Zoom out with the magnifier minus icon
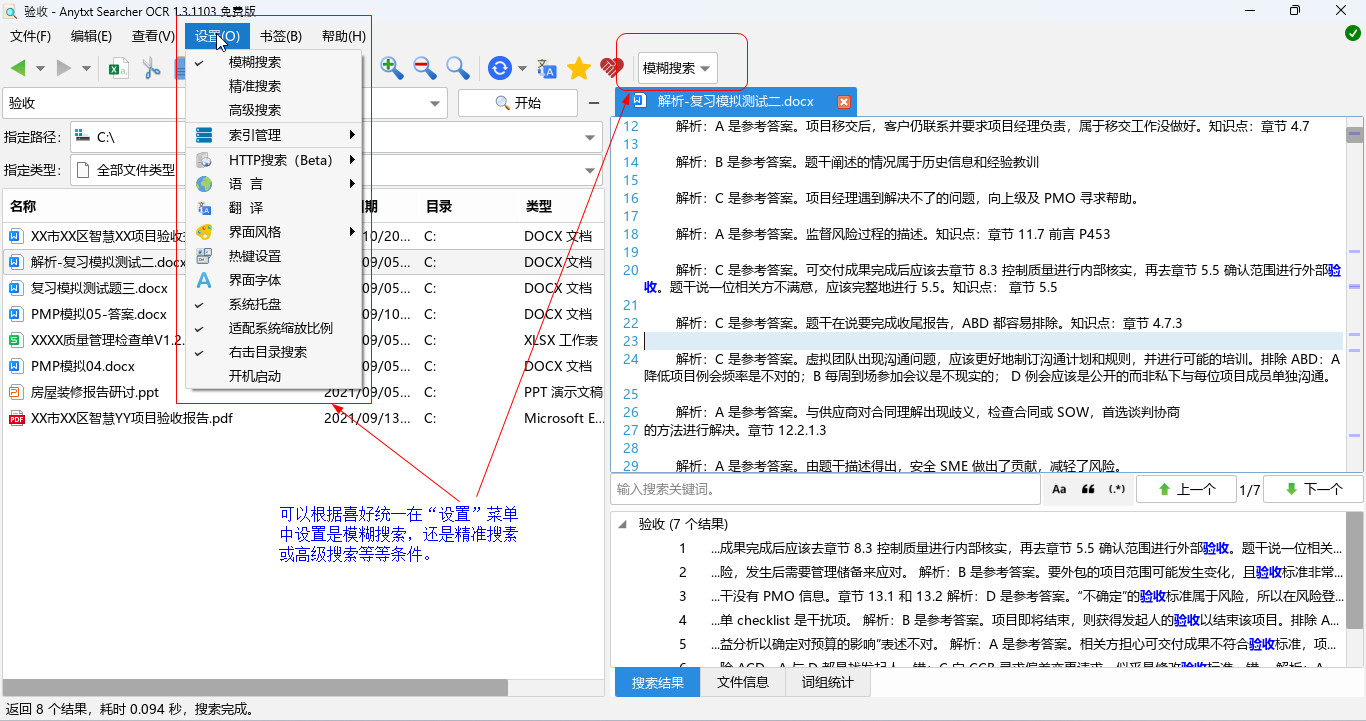Viewport: 1366px width, 721px height. tap(424, 67)
